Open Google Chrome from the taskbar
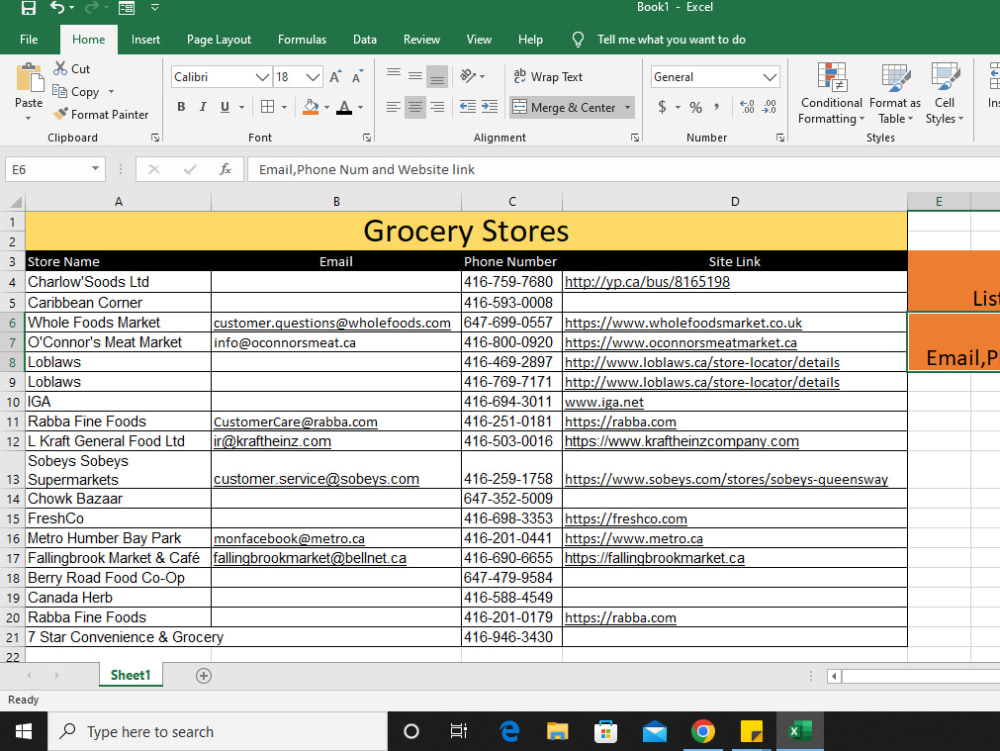Image resolution: width=1000 pixels, height=751 pixels. click(x=703, y=731)
